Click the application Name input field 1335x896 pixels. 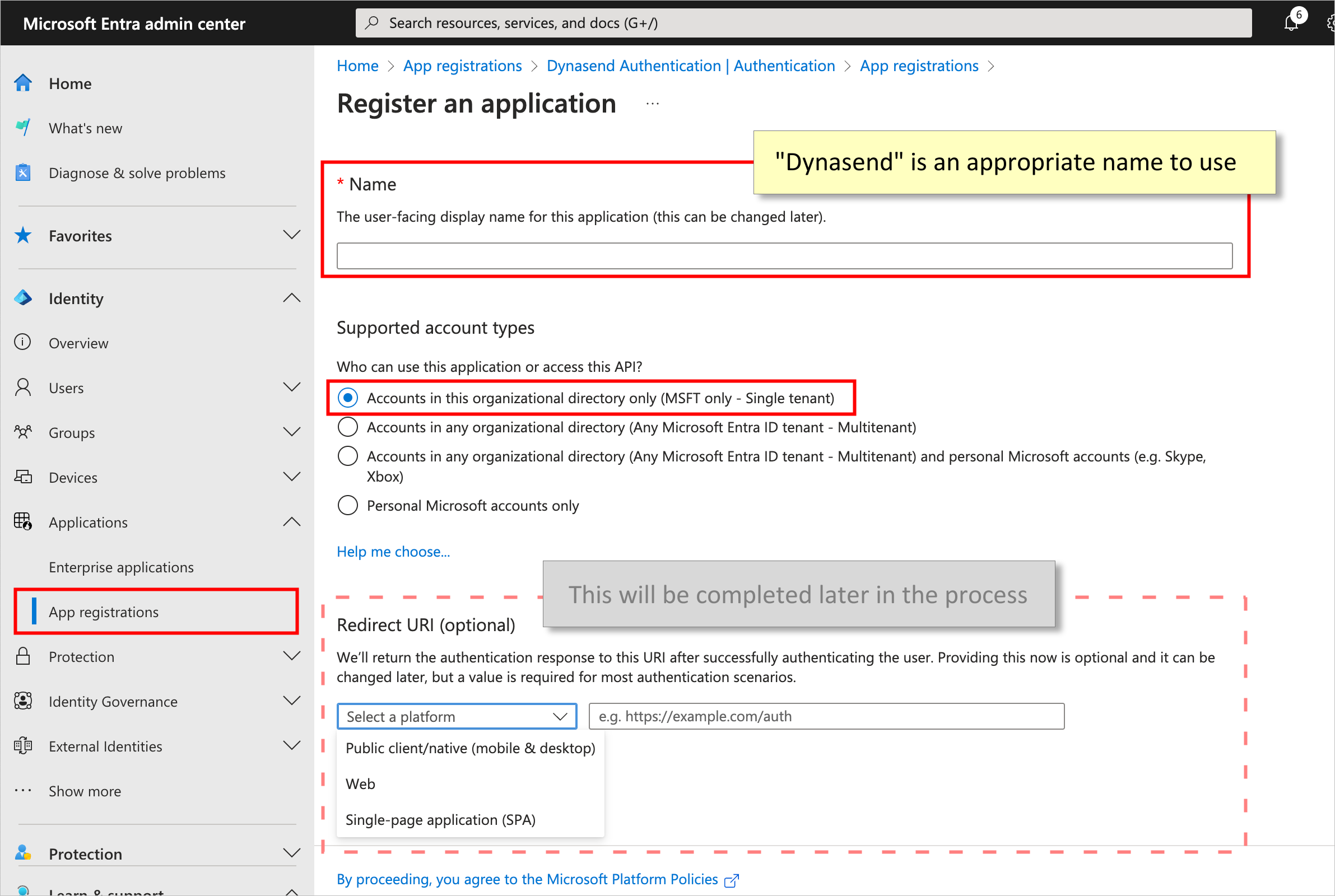point(784,255)
